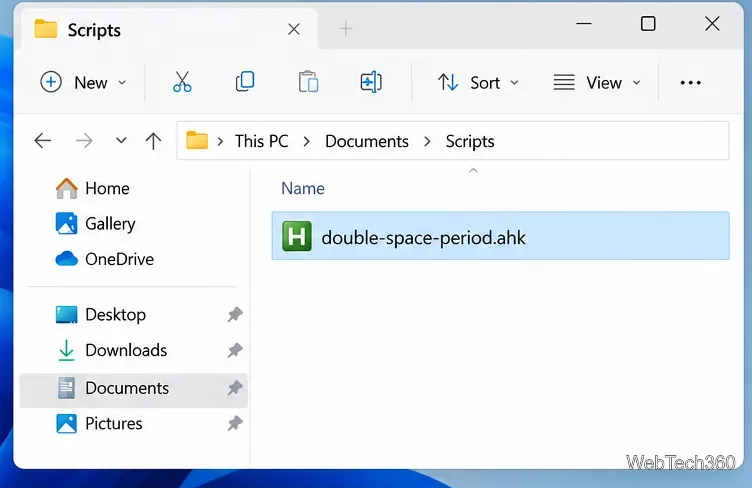Close the Scripts tab
The width and height of the screenshot is (752, 488).
click(x=294, y=29)
